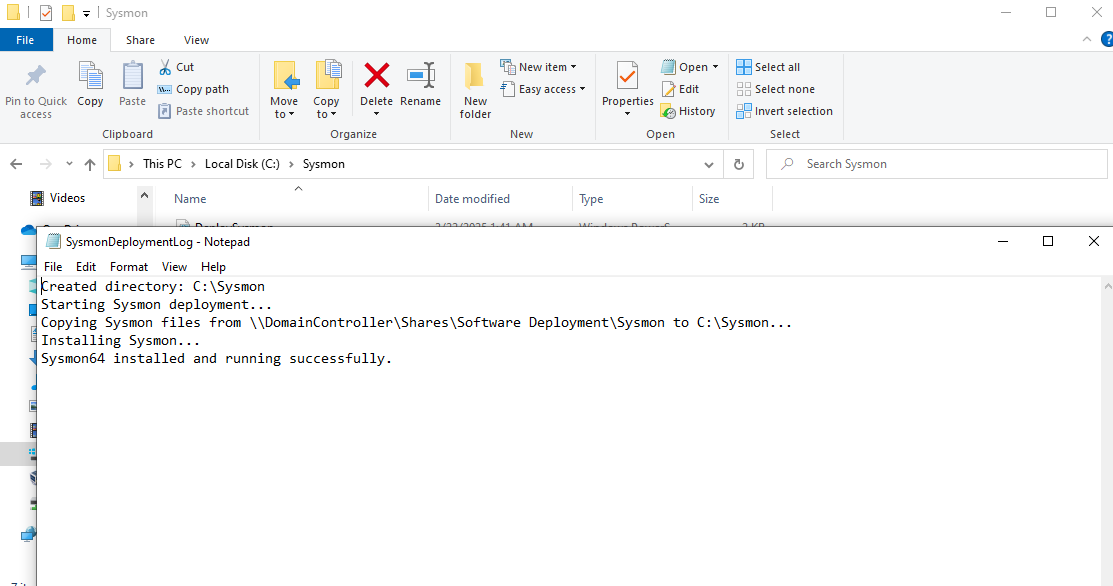
Task: Open Notepad's Edit menu
Action: tap(86, 267)
